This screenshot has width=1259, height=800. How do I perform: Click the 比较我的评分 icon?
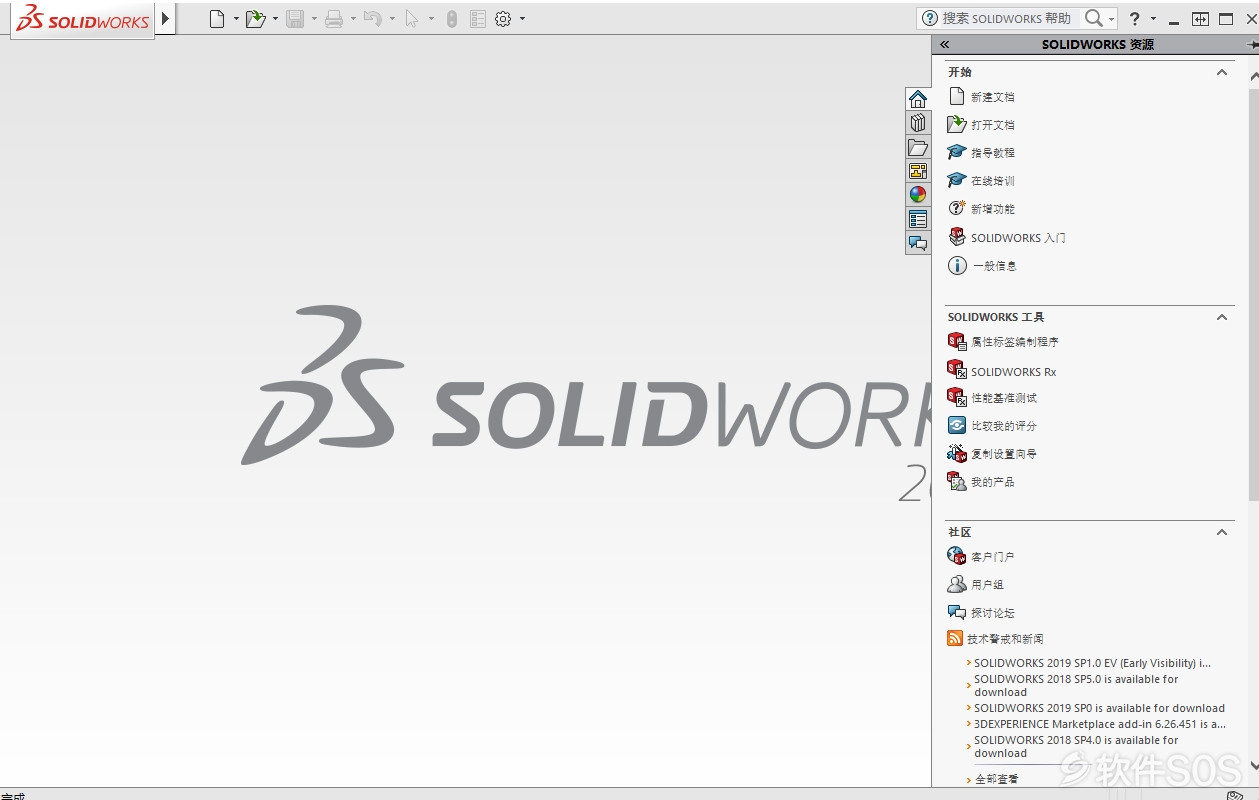tap(957, 426)
